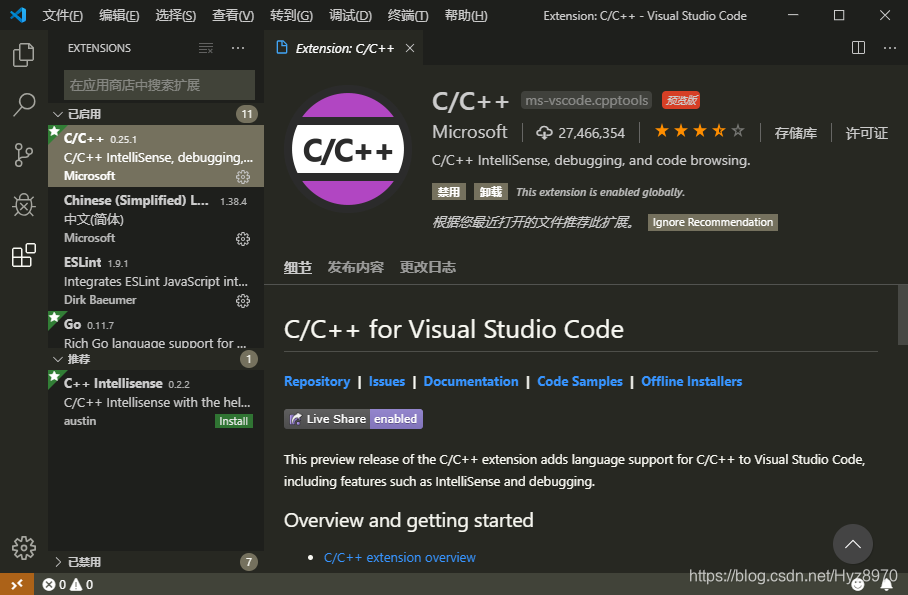The width and height of the screenshot is (908, 595).
Task: Click the star rating of C/C++ extension
Action: pos(699,131)
